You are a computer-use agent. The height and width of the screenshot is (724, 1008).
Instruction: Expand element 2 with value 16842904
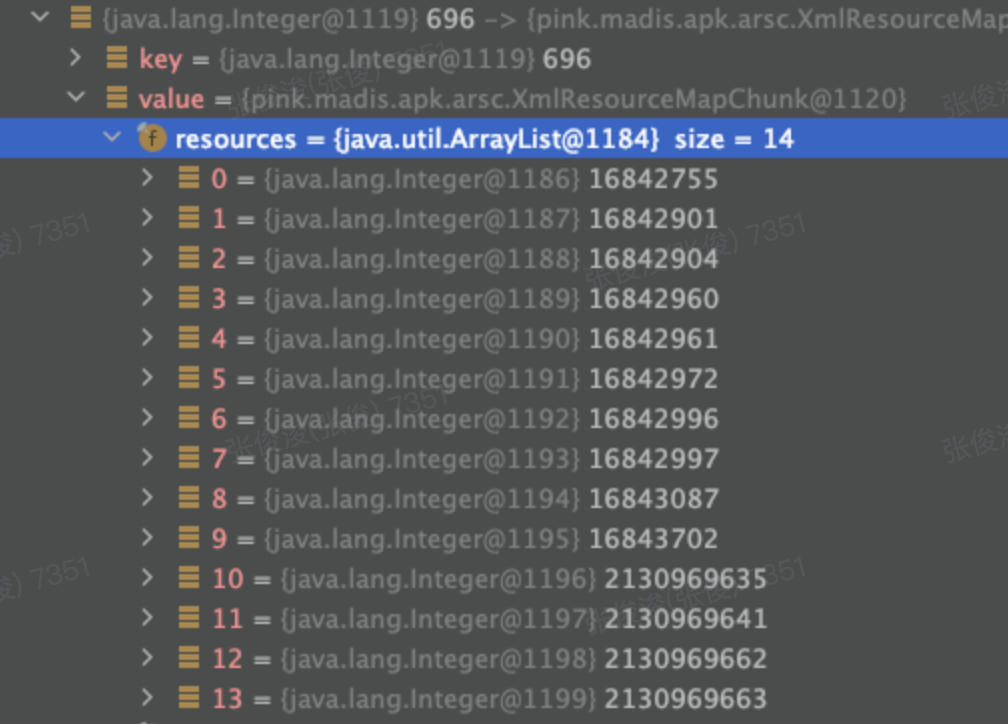(147, 258)
